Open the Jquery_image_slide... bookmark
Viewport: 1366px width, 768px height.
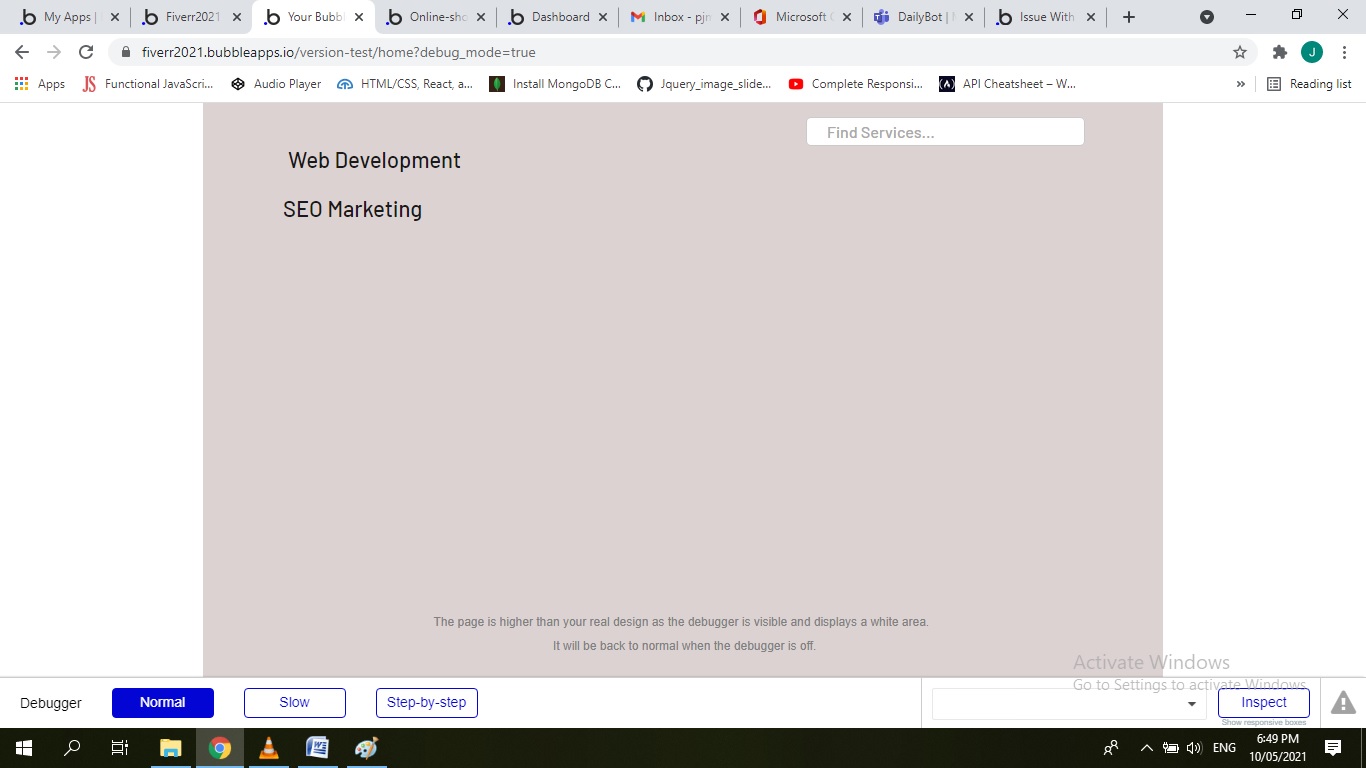pos(704,84)
